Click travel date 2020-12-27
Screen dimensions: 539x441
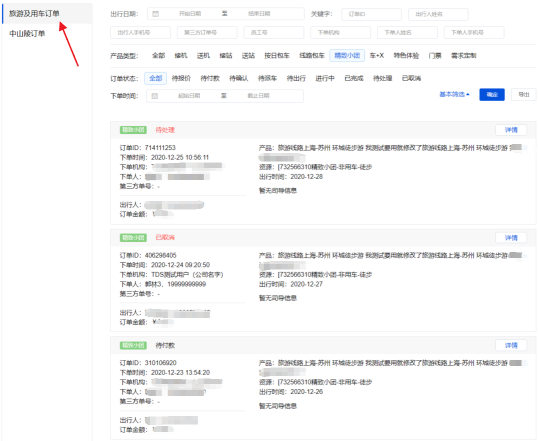point(307,284)
